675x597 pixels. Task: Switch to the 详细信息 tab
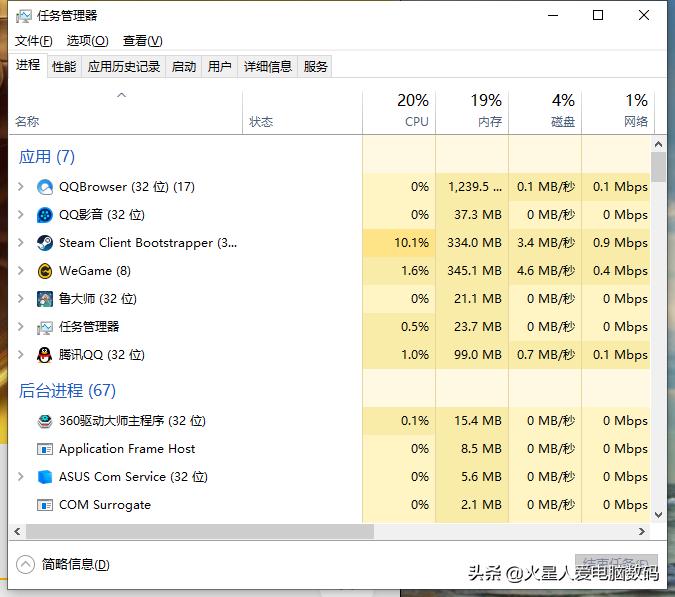[x=267, y=66]
